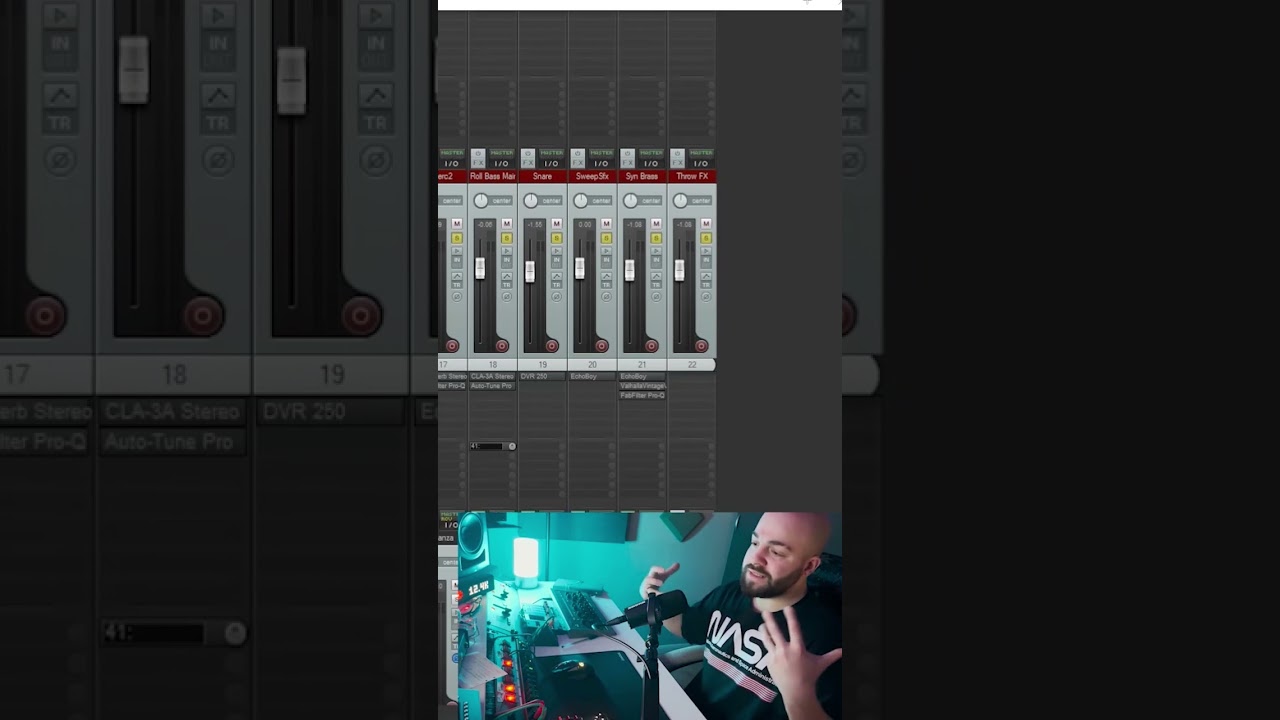This screenshot has height=720, width=1280.
Task: Open the envelope button on the Snare track
Action: coord(557,275)
